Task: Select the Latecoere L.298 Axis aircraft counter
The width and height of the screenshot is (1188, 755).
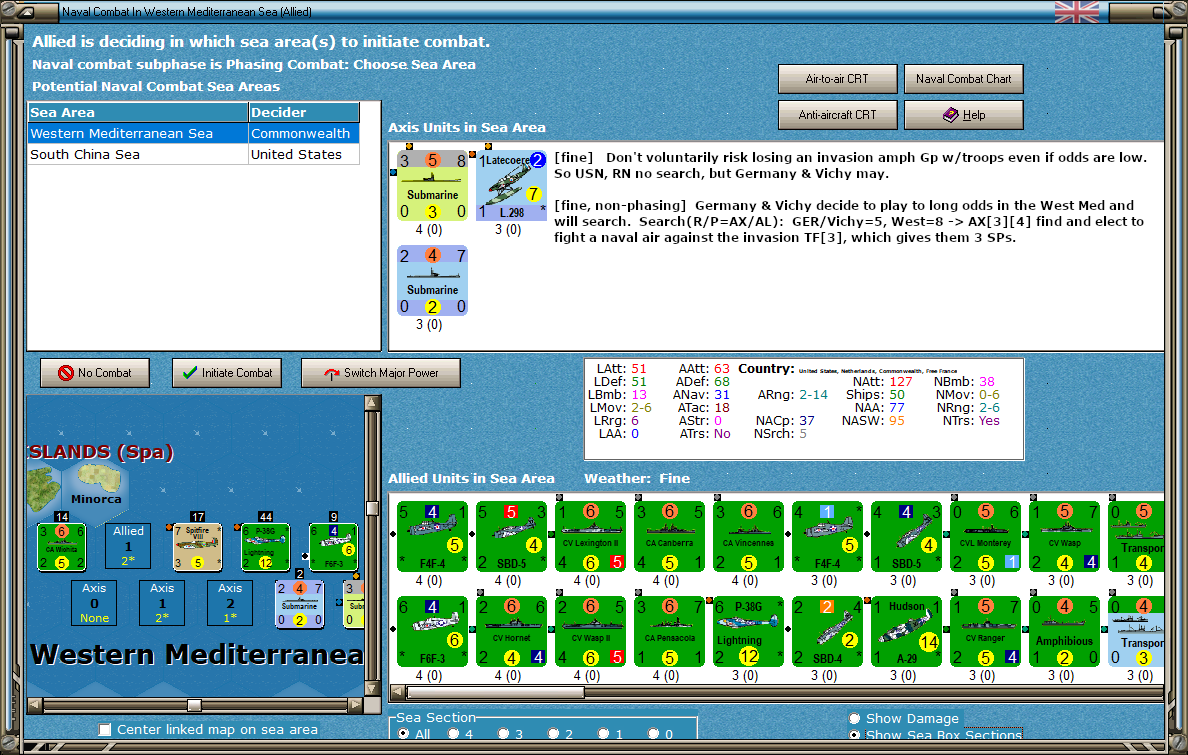Action: click(x=511, y=185)
